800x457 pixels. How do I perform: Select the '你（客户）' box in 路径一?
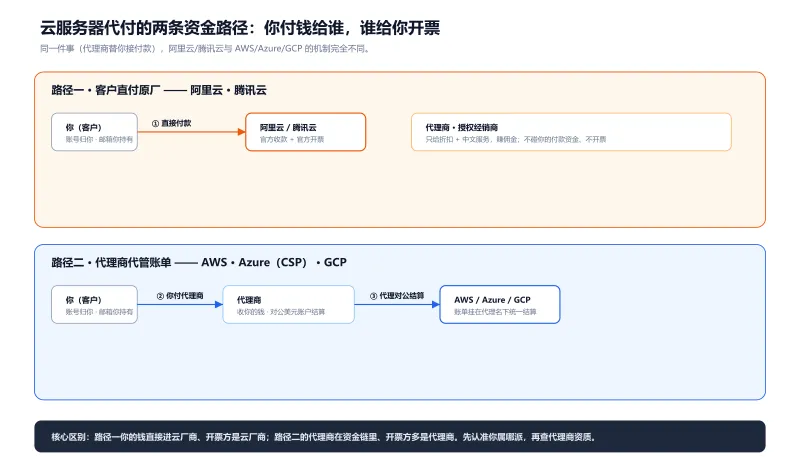(94, 132)
